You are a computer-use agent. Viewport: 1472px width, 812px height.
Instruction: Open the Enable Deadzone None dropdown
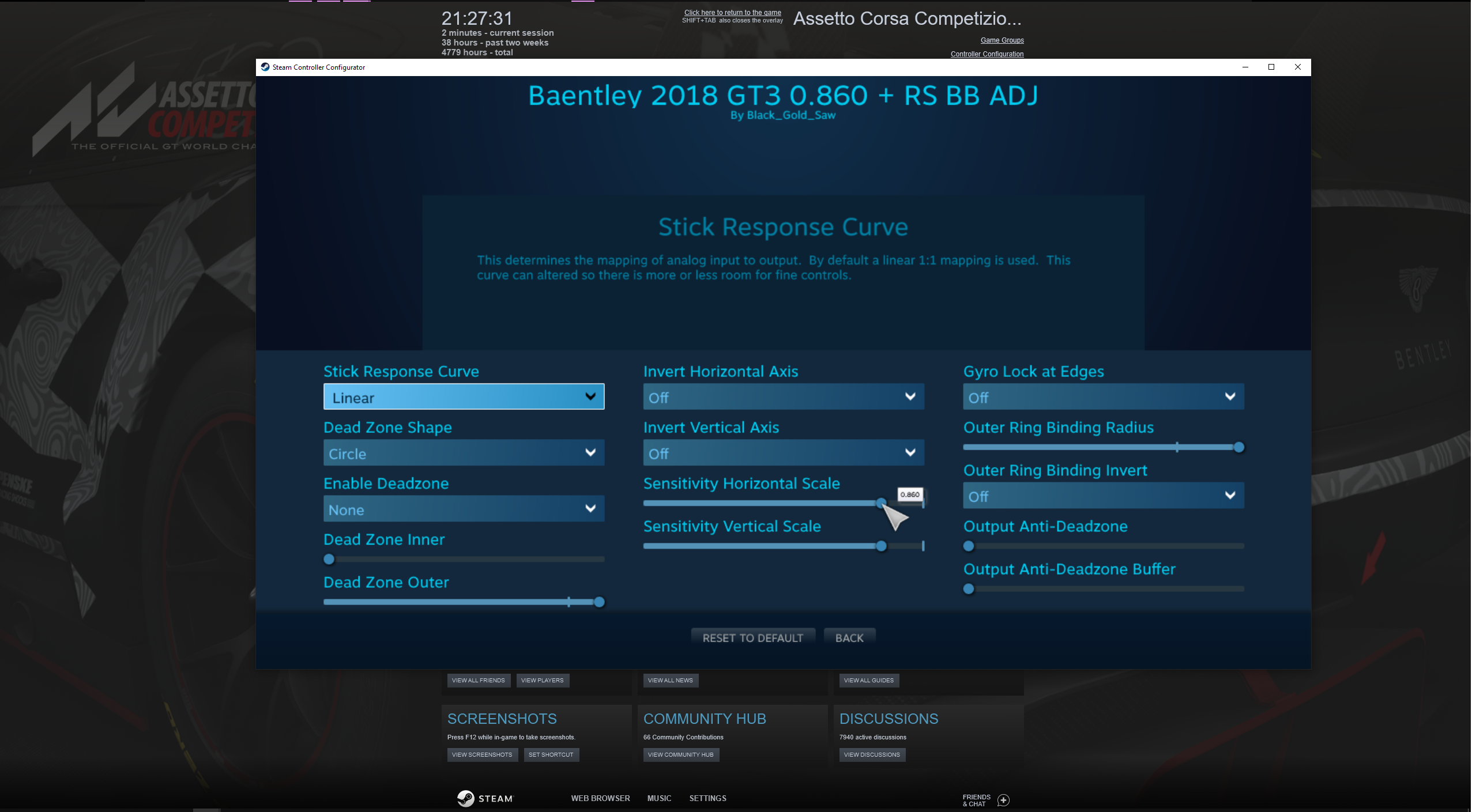pyautogui.click(x=464, y=509)
